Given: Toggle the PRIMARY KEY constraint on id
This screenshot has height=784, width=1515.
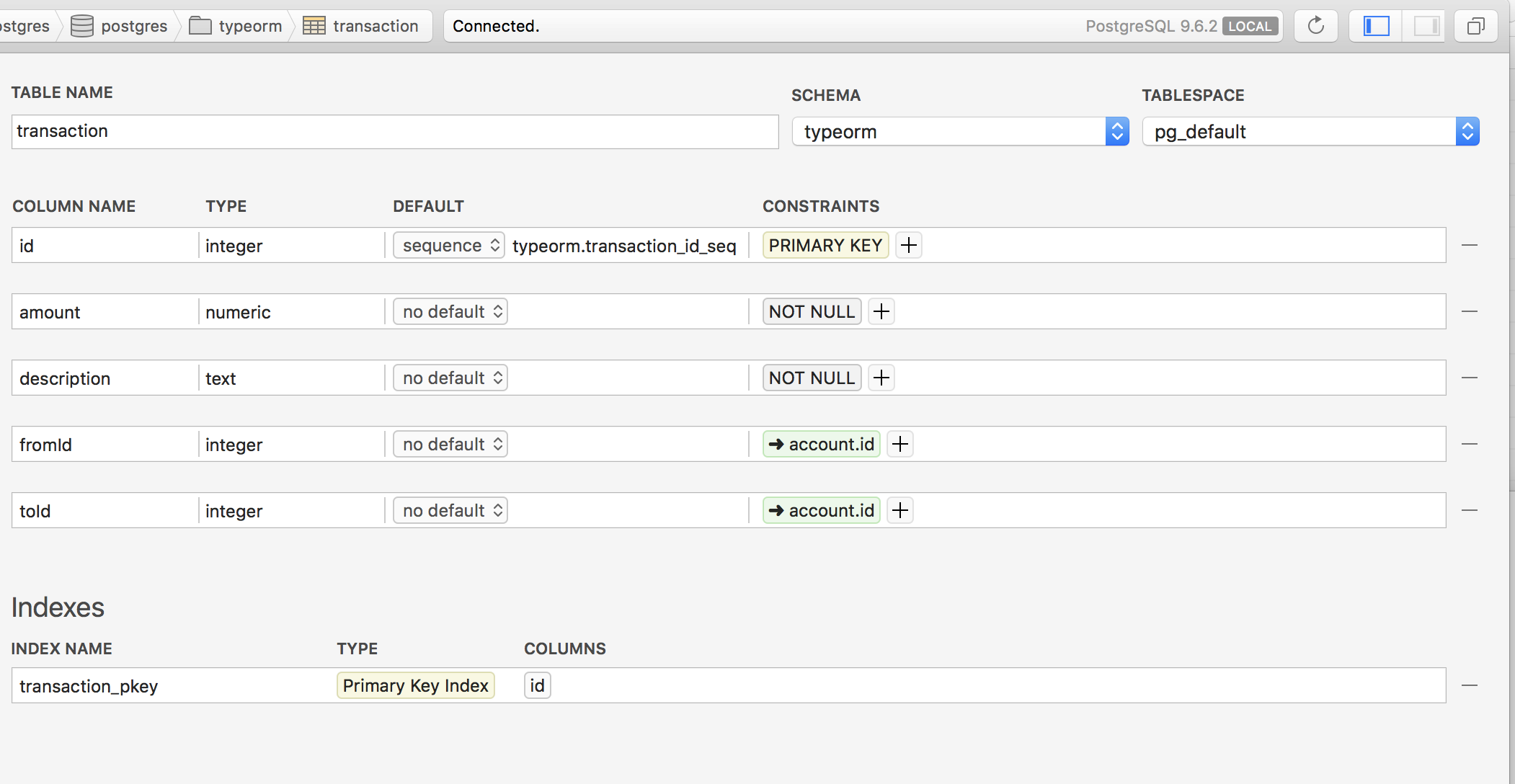Looking at the screenshot, I should 825,245.
